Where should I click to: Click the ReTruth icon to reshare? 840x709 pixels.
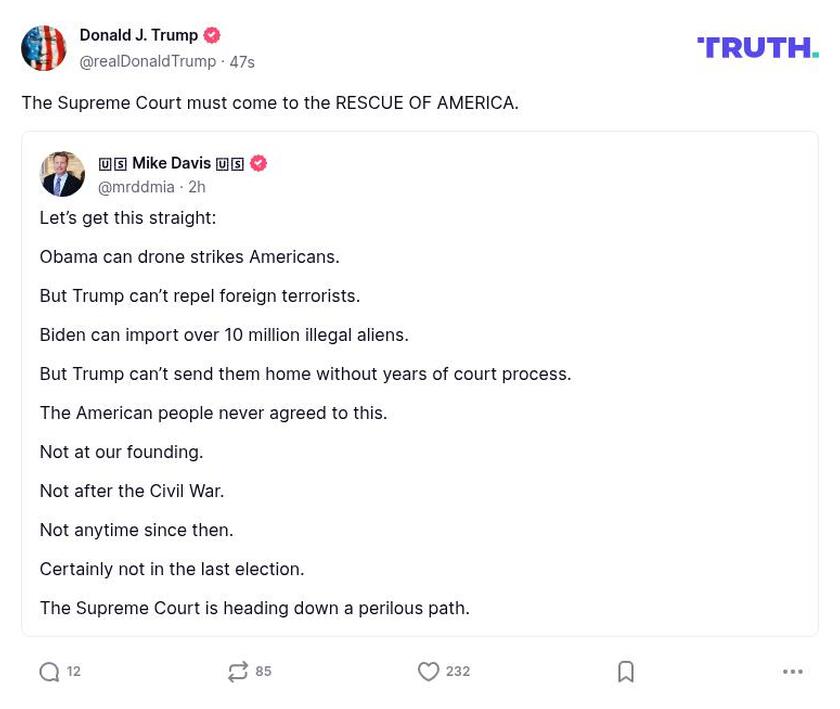237,671
